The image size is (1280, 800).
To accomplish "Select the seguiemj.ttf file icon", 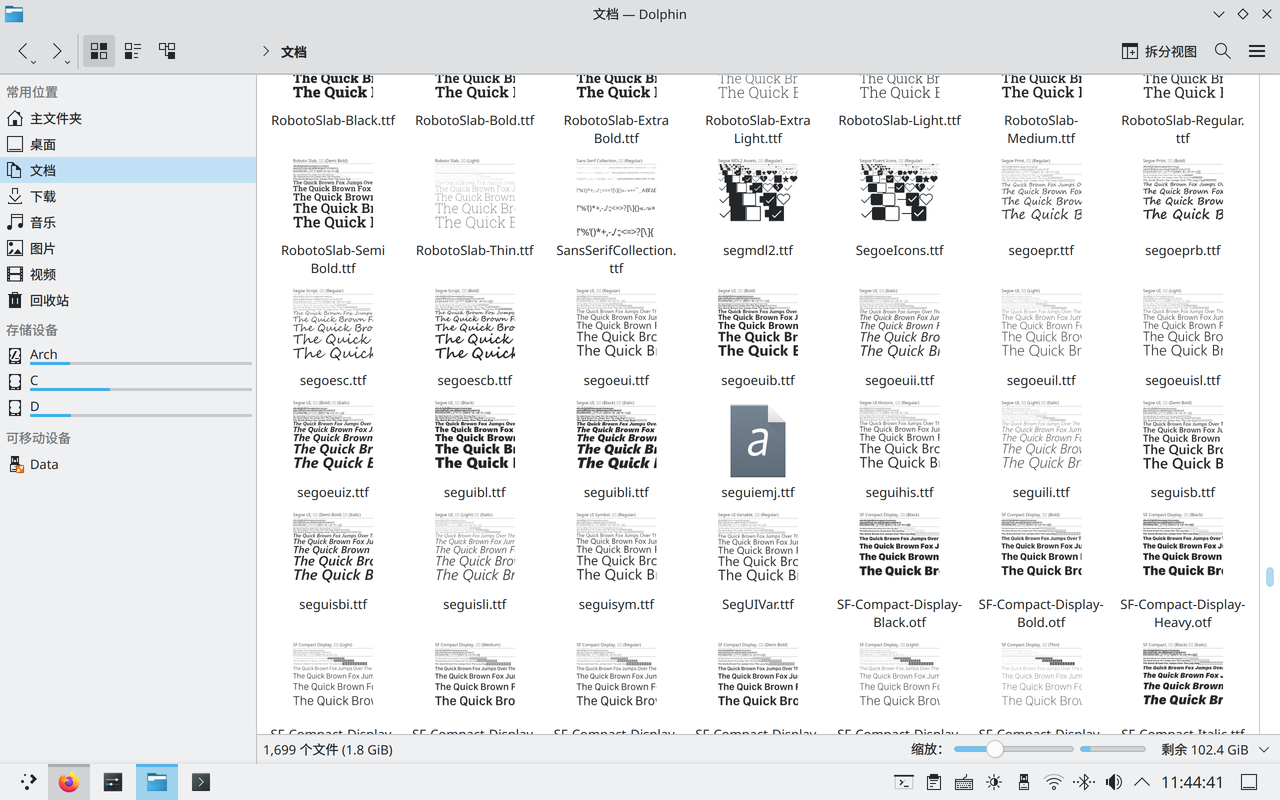I will 758,441.
